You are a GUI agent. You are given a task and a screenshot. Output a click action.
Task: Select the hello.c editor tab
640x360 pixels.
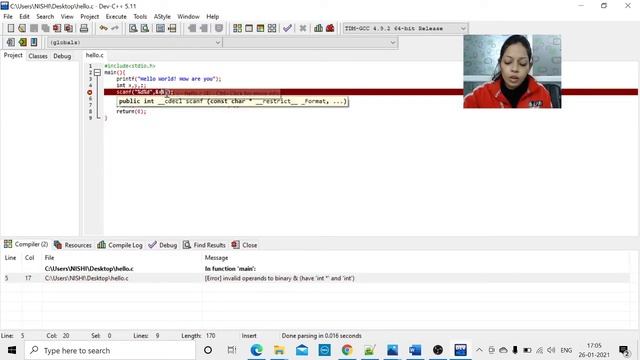click(x=94, y=55)
